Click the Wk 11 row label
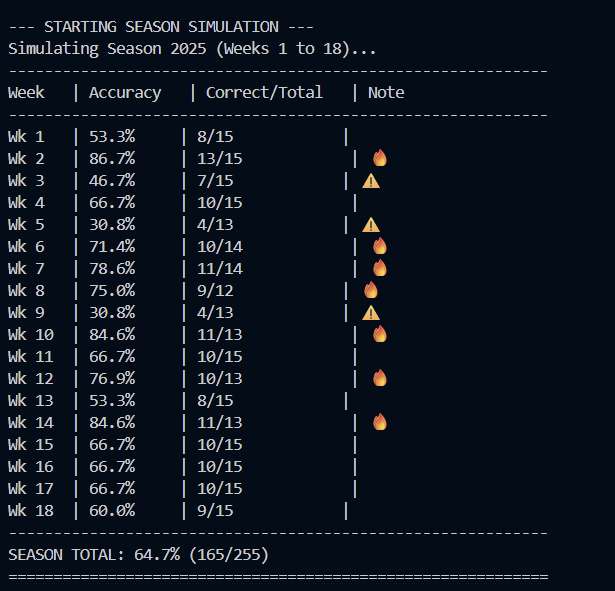Screen dimensions: 615x591 31,356
